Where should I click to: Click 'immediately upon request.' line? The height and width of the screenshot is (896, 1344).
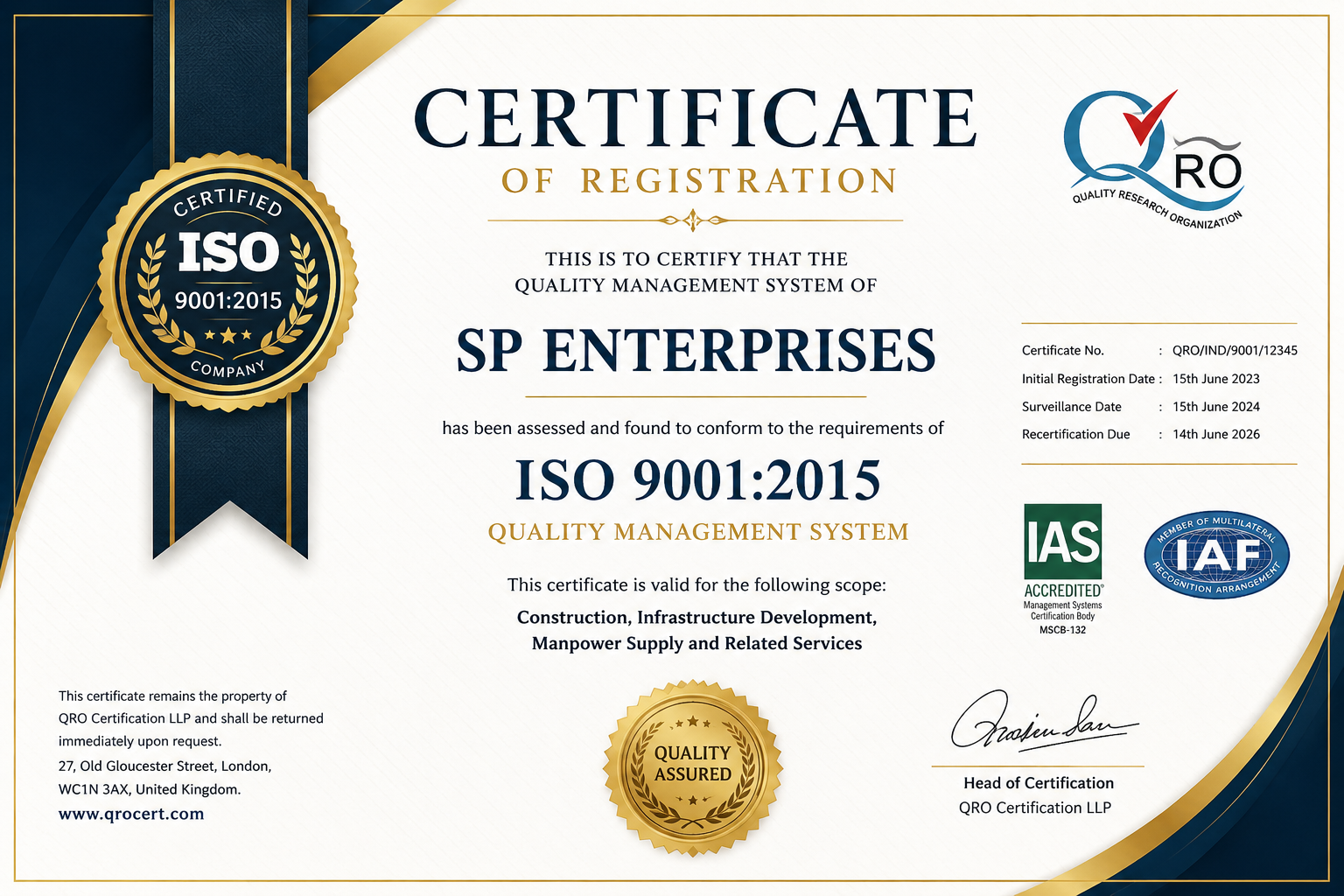point(140,741)
